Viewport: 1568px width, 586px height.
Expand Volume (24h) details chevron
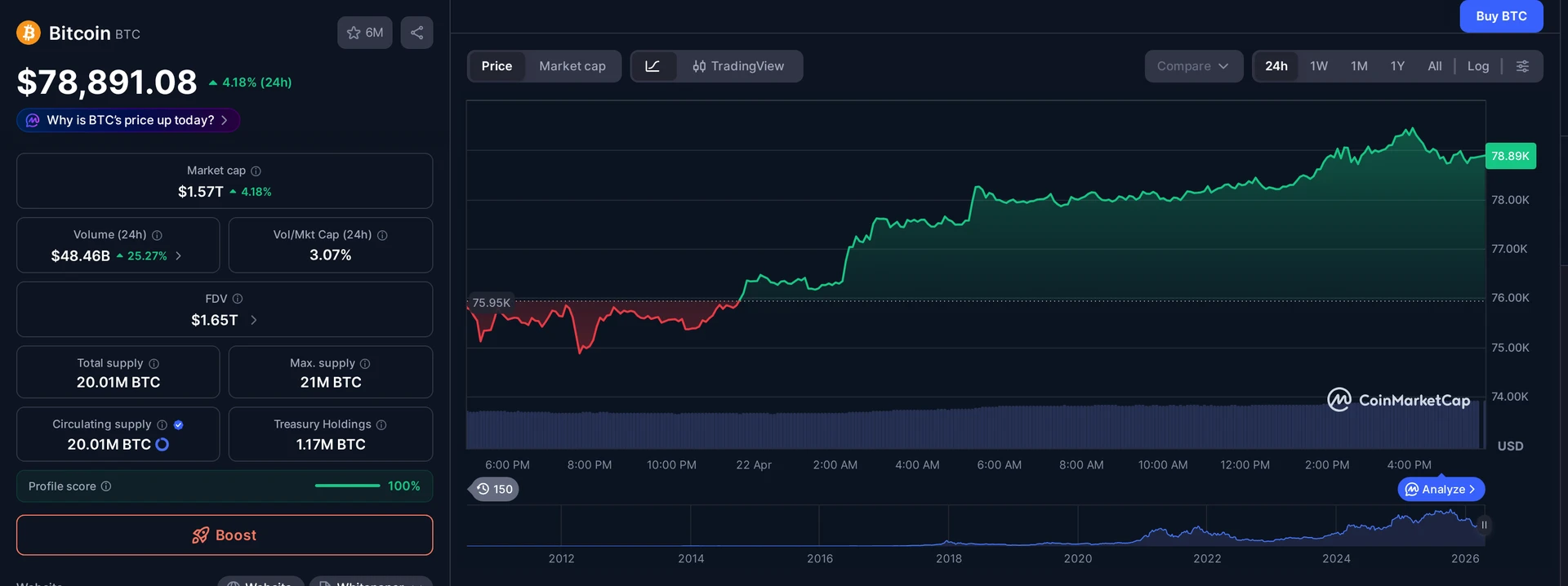click(178, 255)
